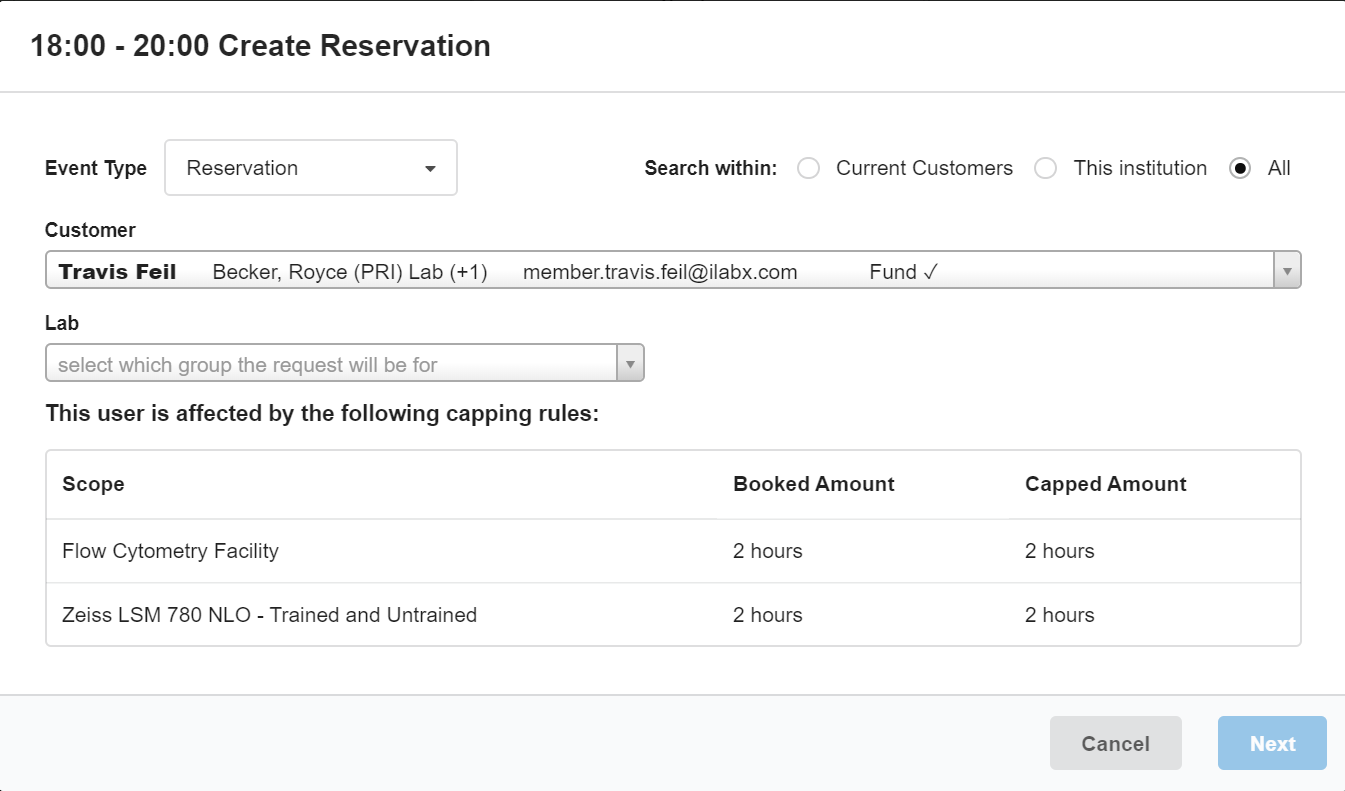1345x791 pixels.
Task: Select the Zeiss LSM 780 NLO row
Action: [269, 615]
